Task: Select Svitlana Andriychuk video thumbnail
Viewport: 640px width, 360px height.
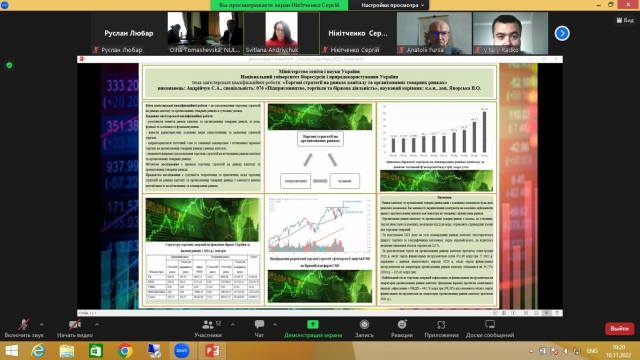Action: pyautogui.click(x=282, y=33)
